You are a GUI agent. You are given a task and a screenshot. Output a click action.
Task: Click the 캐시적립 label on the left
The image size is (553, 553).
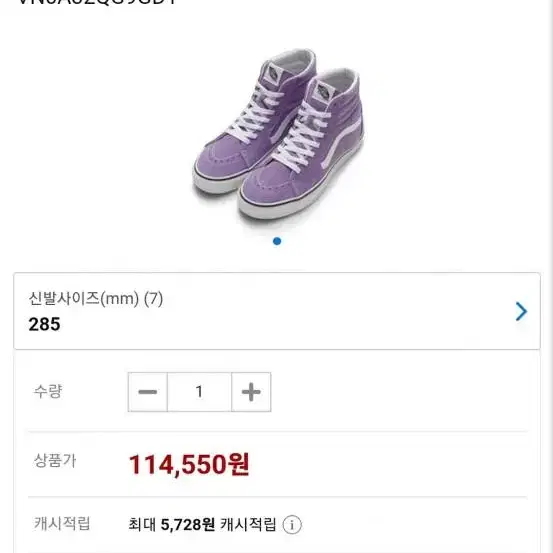pos(62,523)
